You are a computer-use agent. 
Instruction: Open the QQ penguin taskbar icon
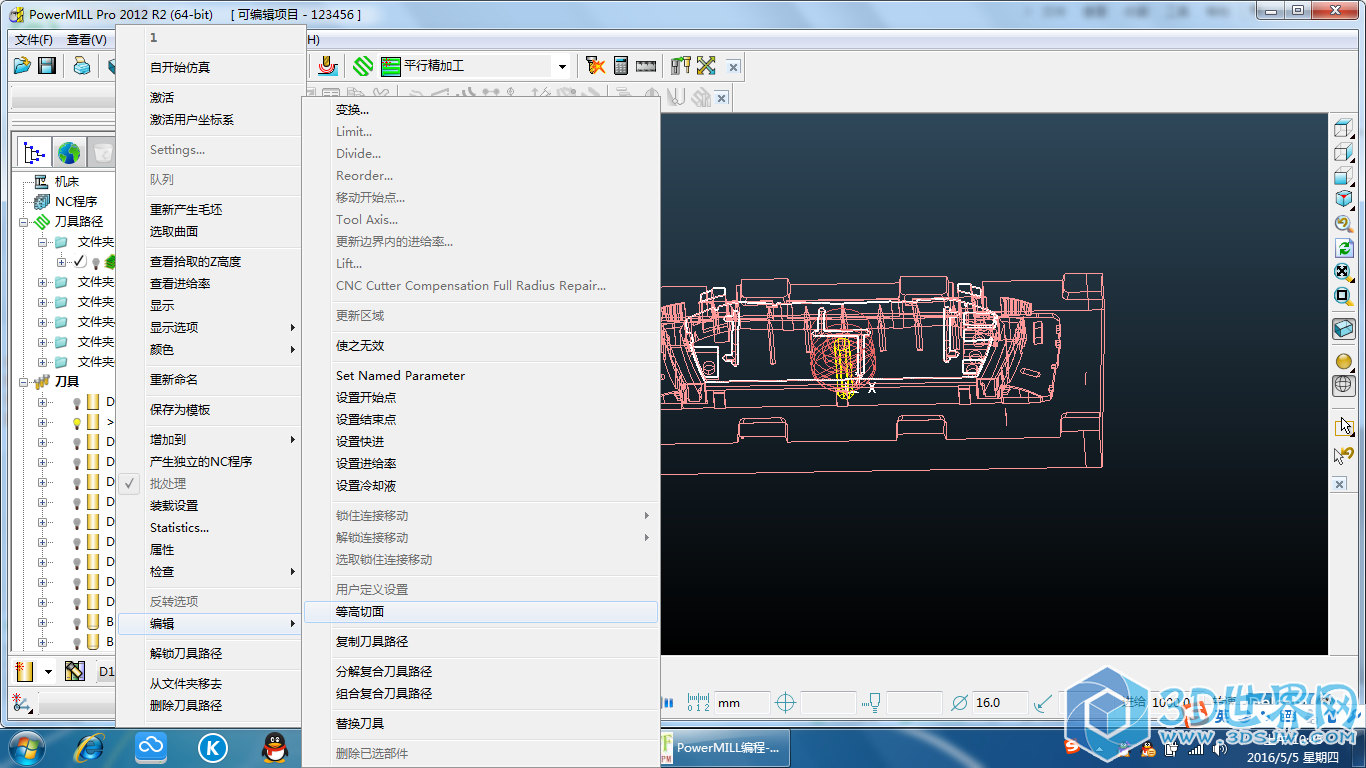point(273,747)
